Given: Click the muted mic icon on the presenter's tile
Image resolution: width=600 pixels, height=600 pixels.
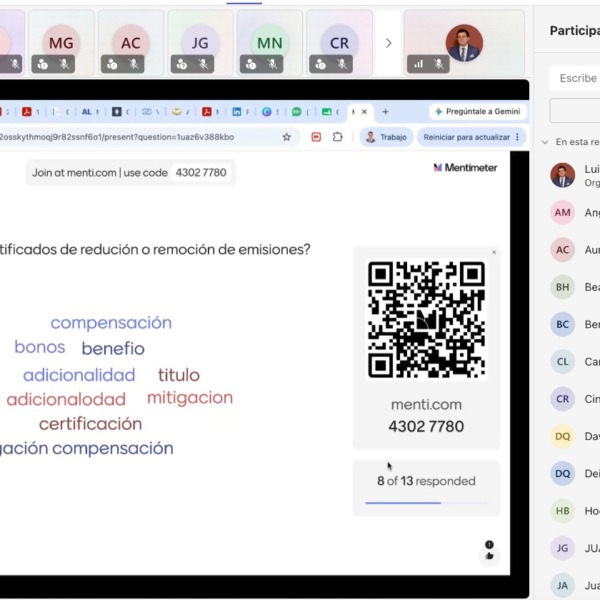Looking at the screenshot, I should click(439, 64).
